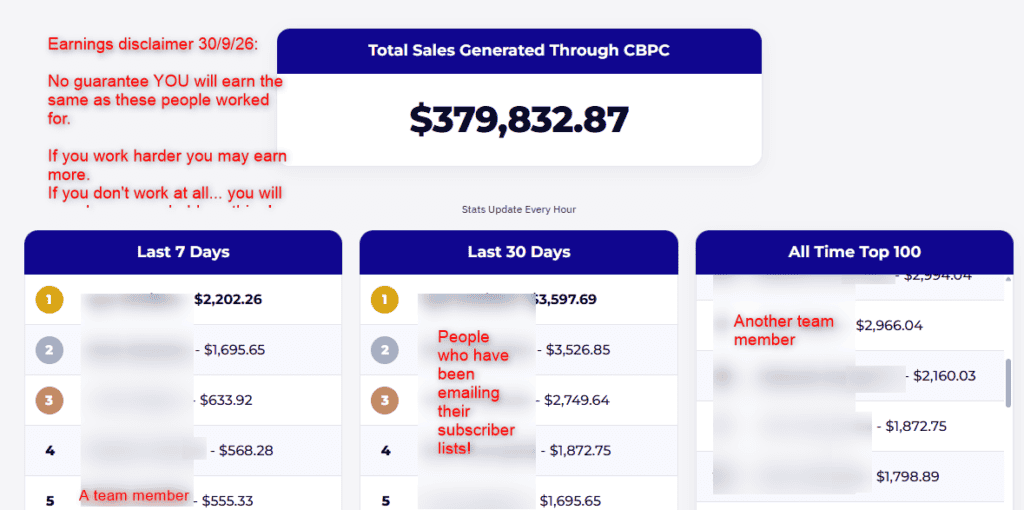Click the Earnings disclaimer 30/9/26 heading

(x=152, y=44)
